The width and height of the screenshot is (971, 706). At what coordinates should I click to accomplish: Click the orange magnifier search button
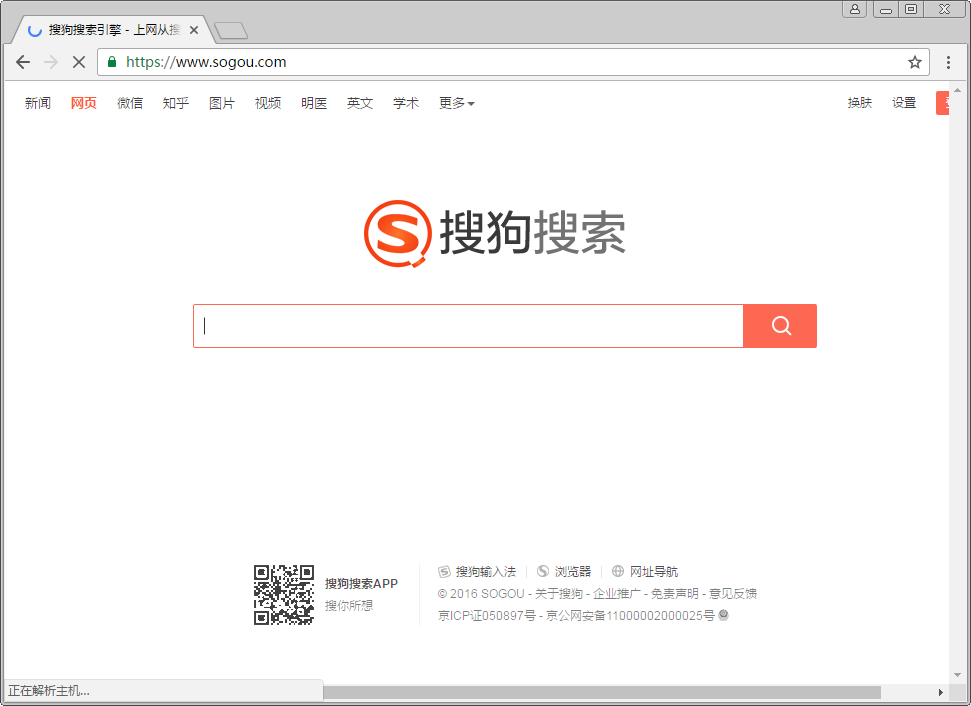pyautogui.click(x=780, y=326)
